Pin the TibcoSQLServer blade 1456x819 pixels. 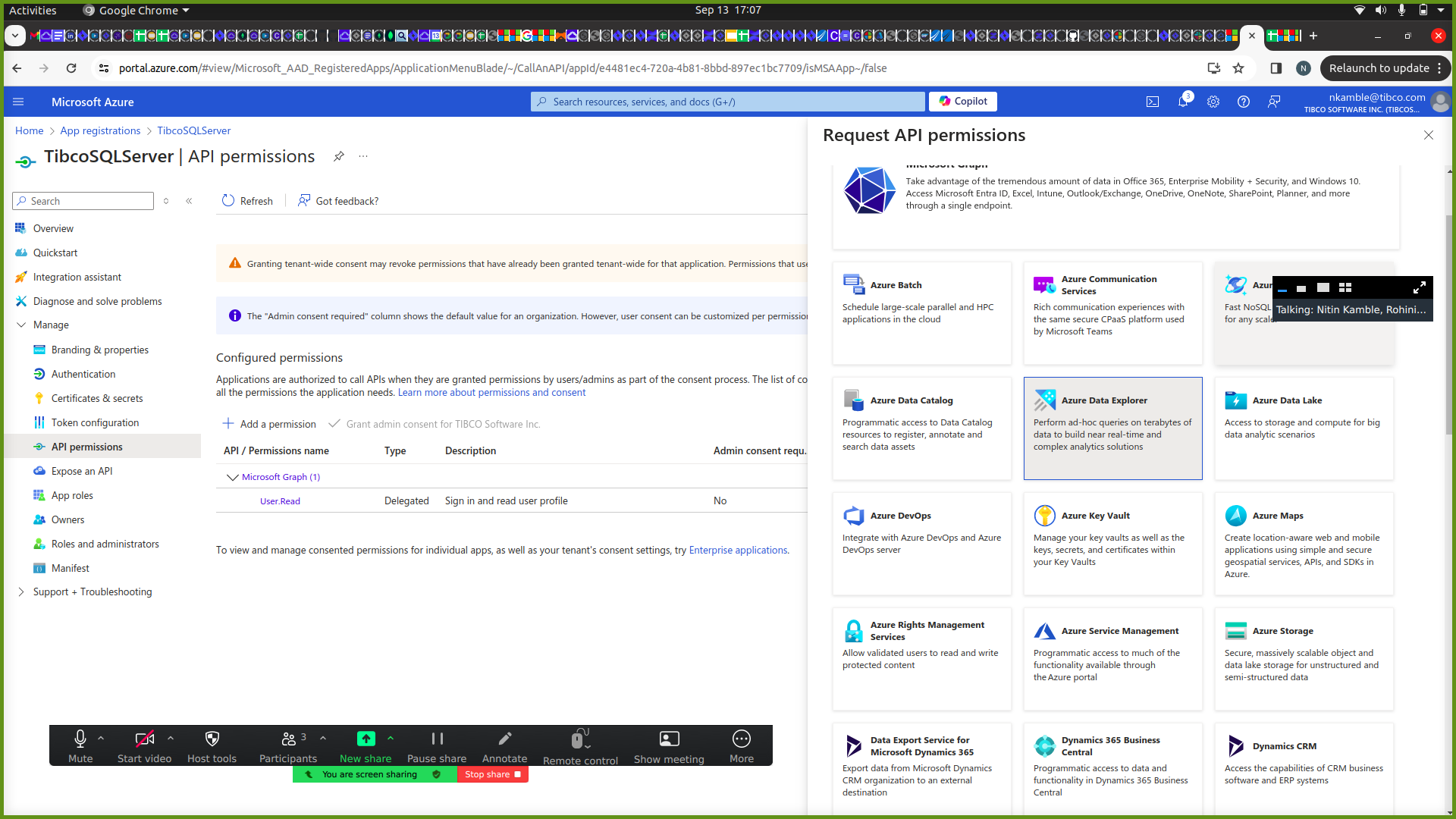[339, 156]
